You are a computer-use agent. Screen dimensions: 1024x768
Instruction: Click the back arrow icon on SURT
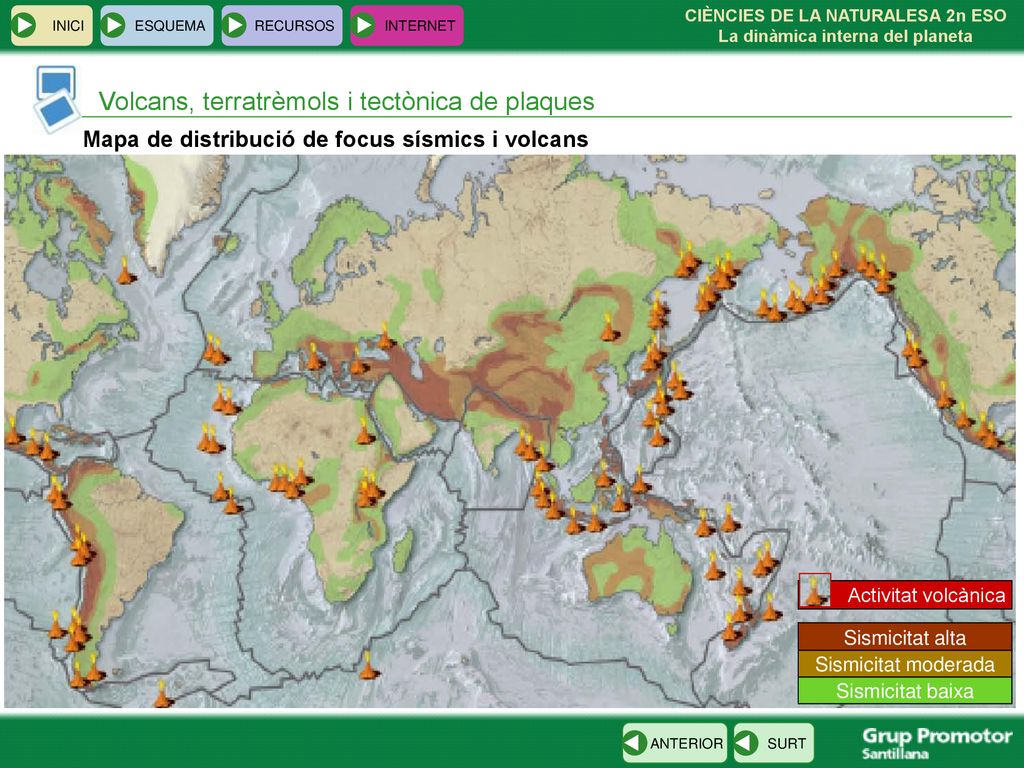[x=746, y=743]
